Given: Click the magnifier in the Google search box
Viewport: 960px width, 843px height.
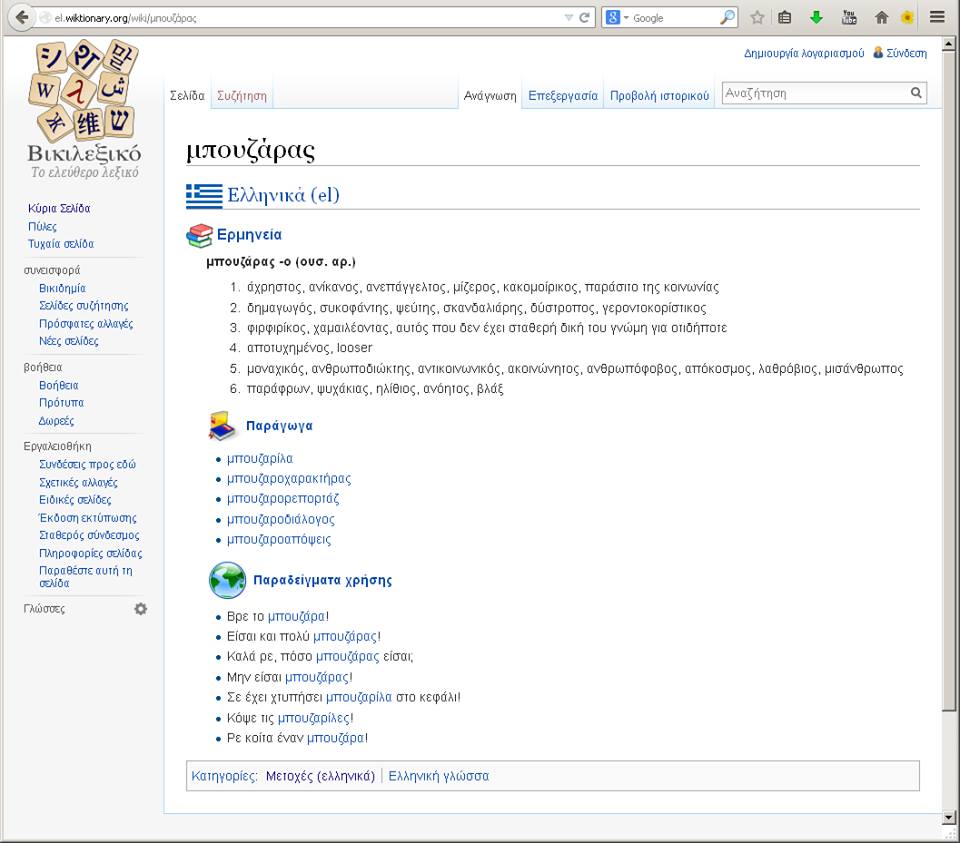Looking at the screenshot, I should tap(727, 18).
